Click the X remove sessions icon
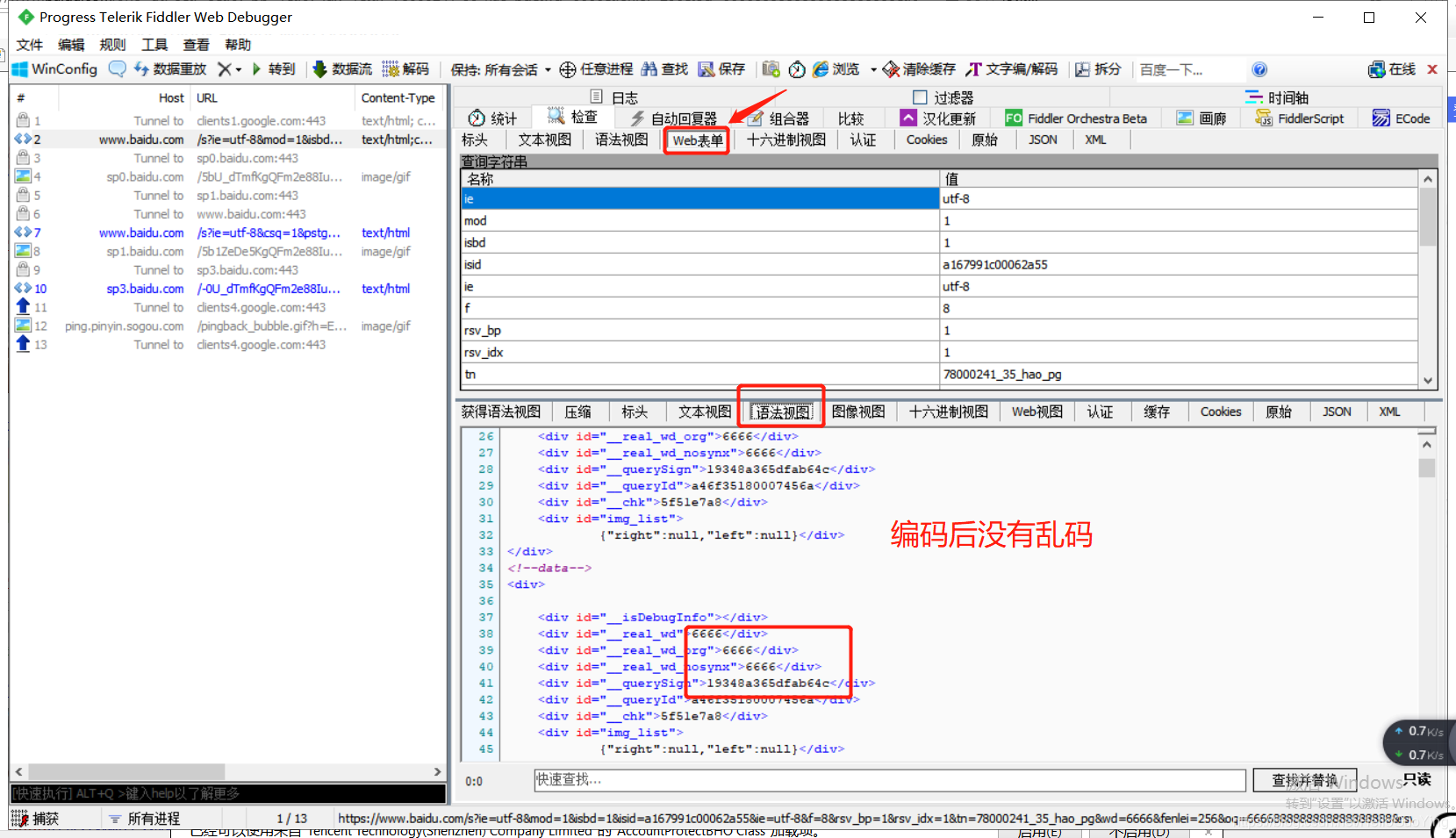Viewport: 1456px width, 838px height. 225,69
